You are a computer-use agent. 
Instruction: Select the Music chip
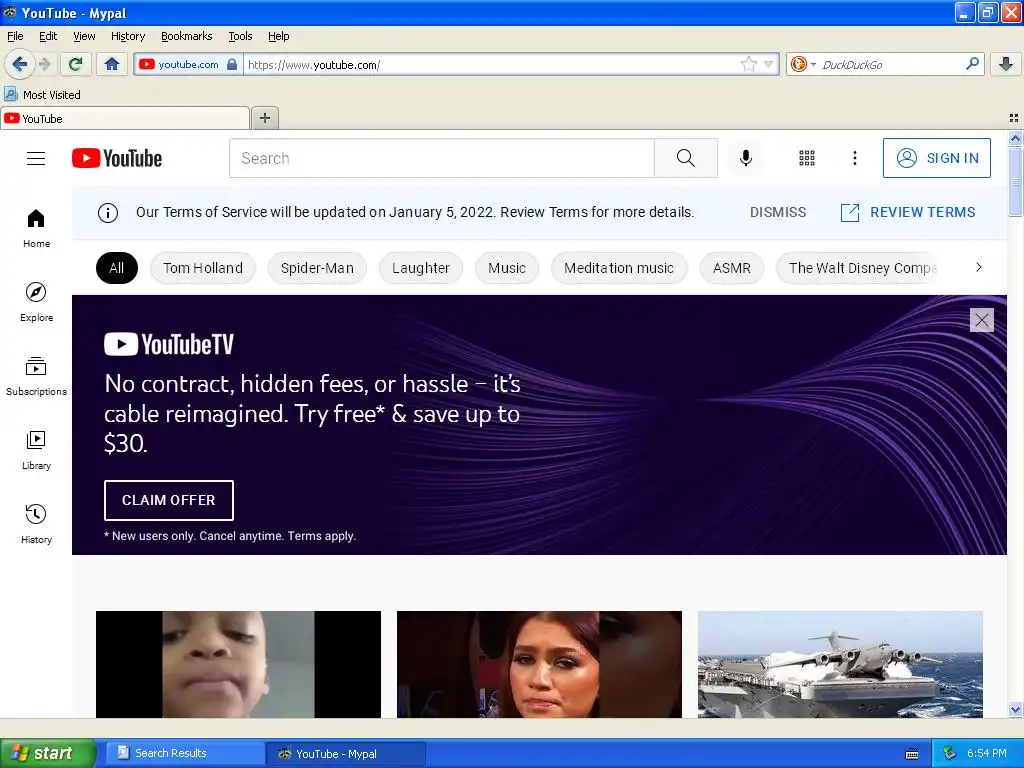click(507, 268)
